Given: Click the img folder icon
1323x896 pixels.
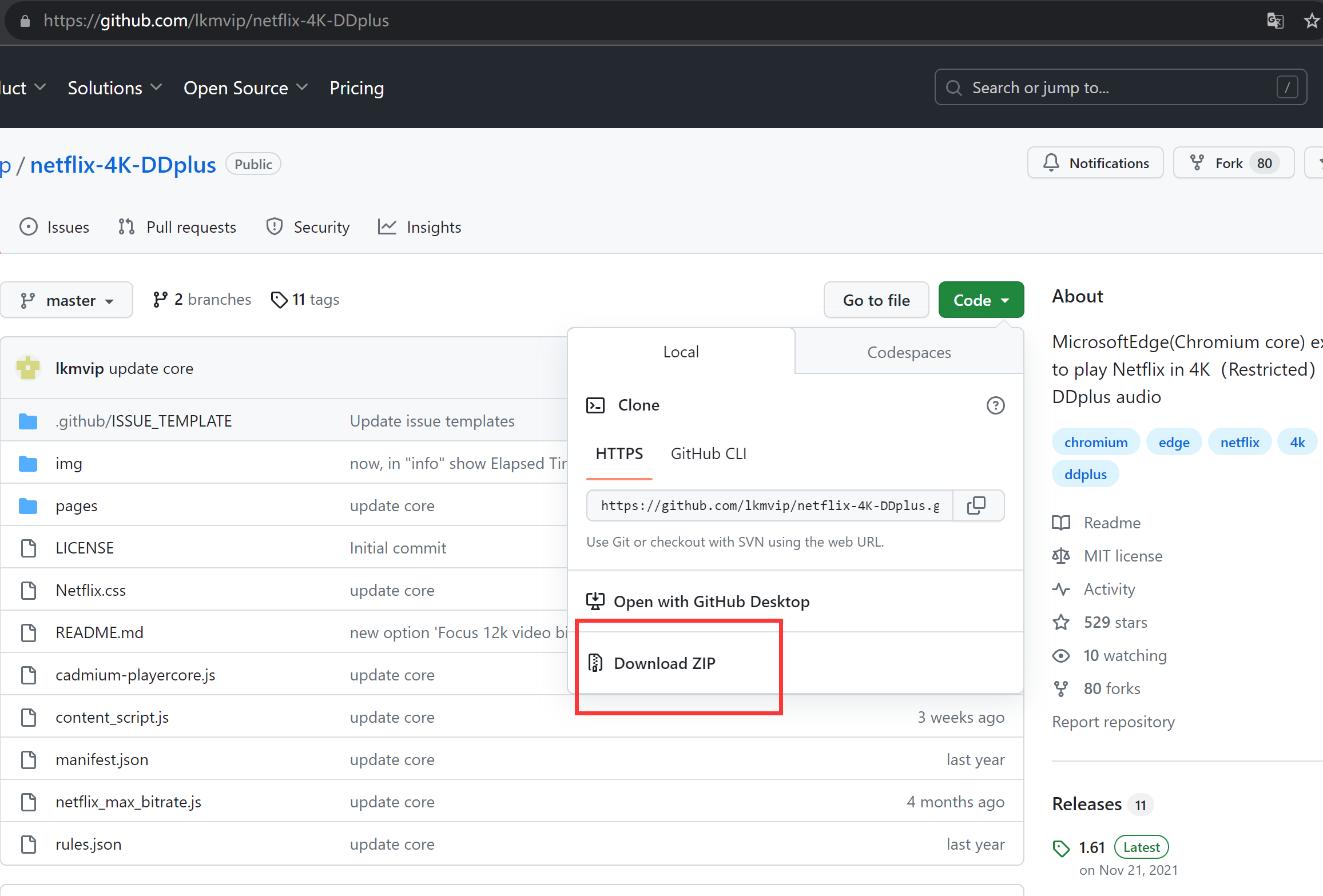Looking at the screenshot, I should pos(28,464).
